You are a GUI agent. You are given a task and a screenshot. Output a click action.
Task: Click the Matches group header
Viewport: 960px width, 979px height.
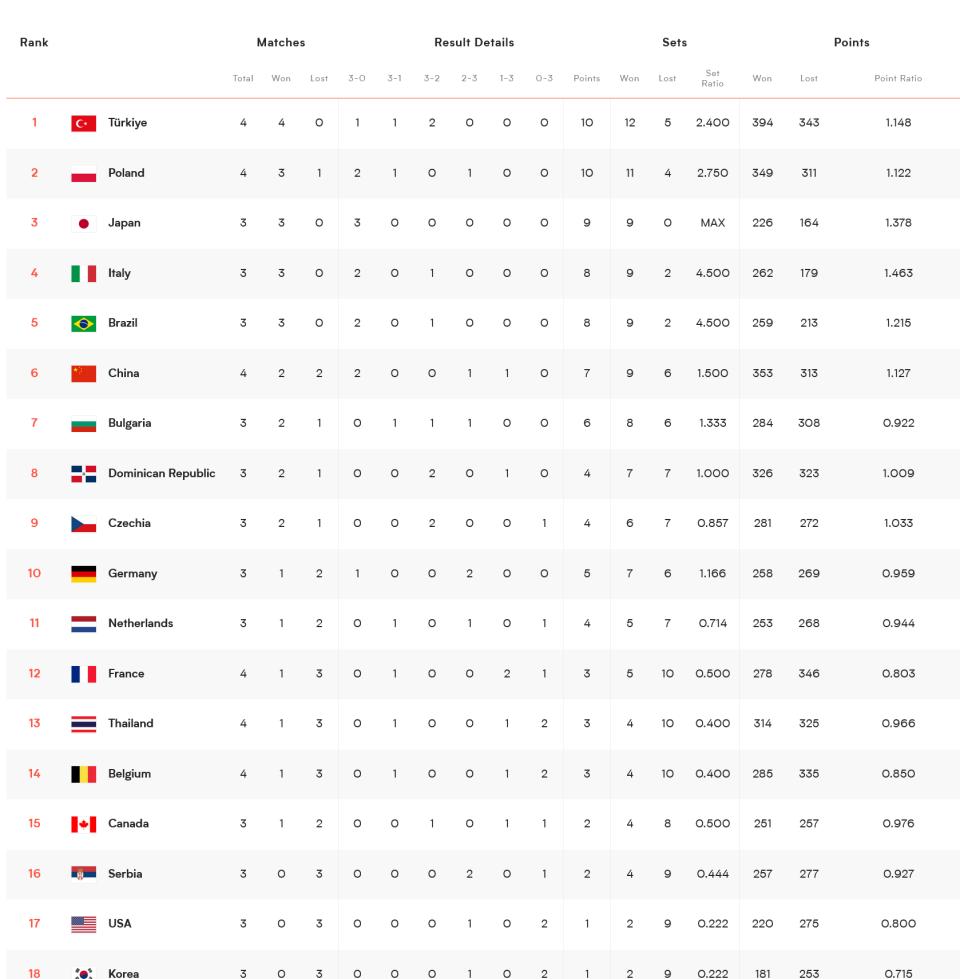coord(281,42)
